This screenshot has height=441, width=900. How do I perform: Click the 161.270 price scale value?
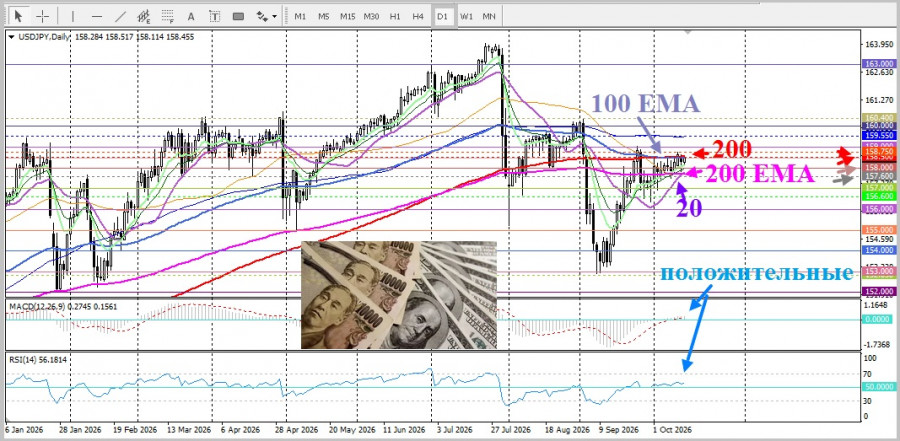[880, 100]
